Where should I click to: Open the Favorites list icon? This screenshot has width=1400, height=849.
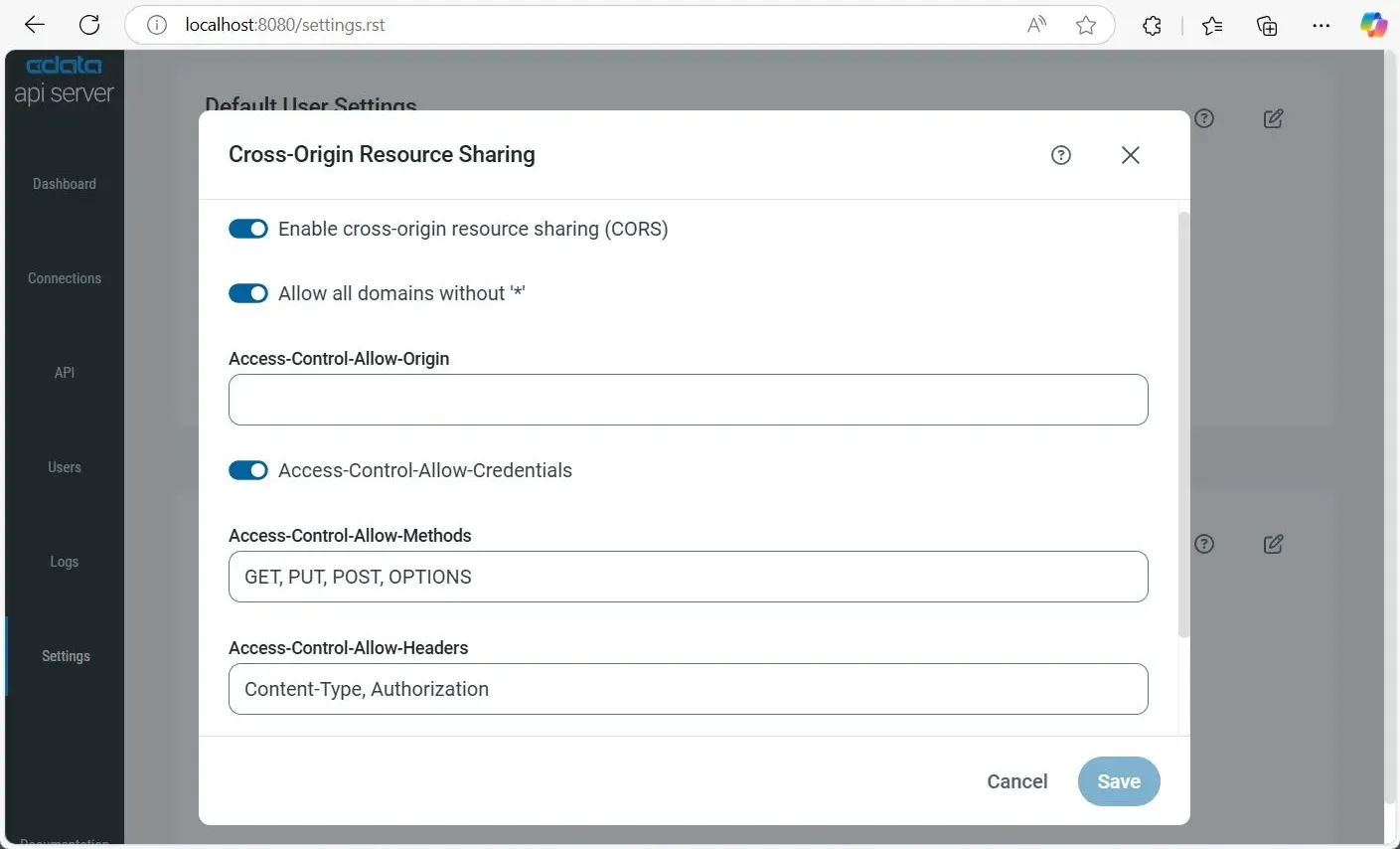click(x=1212, y=25)
